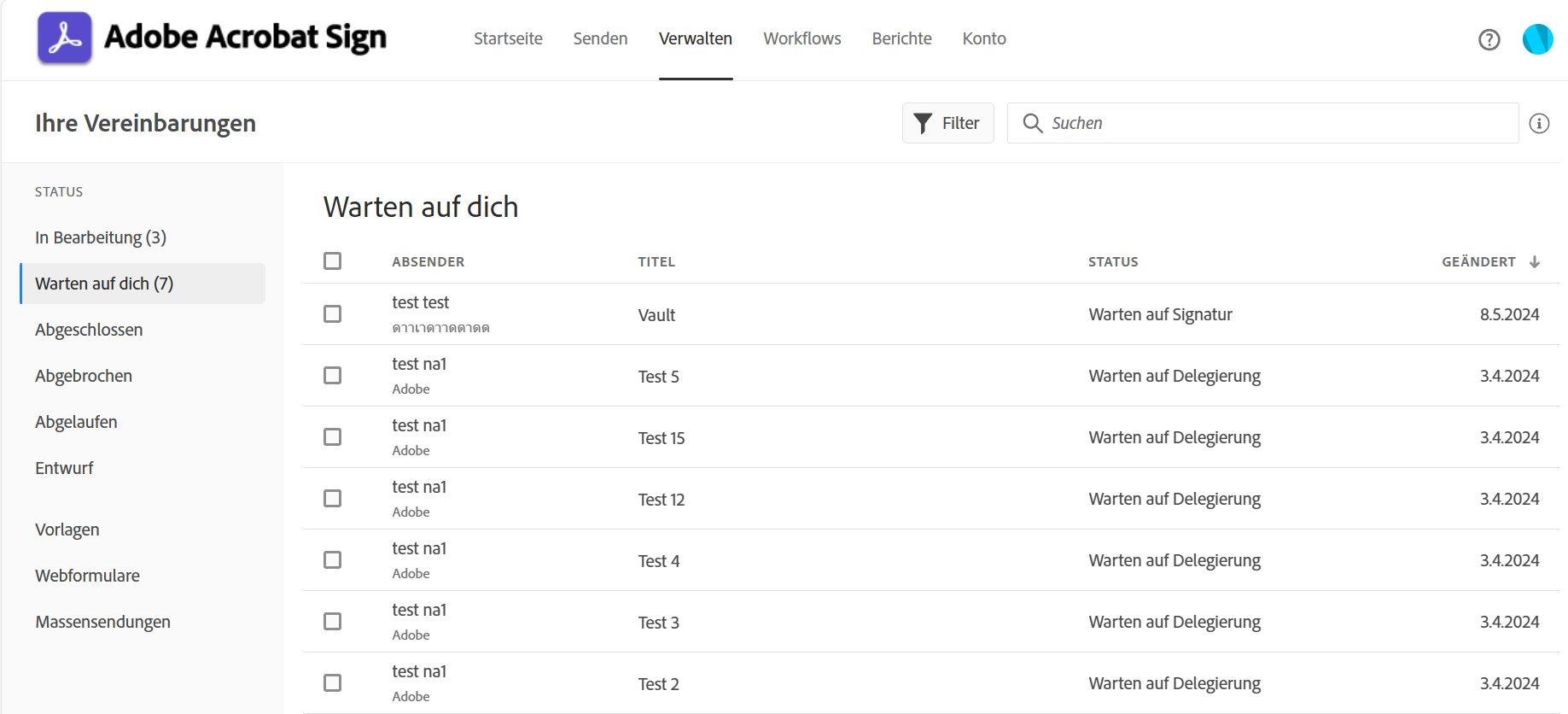This screenshot has width=1568, height=714.
Task: Select the checkbox for Vault agreement
Action: click(333, 314)
